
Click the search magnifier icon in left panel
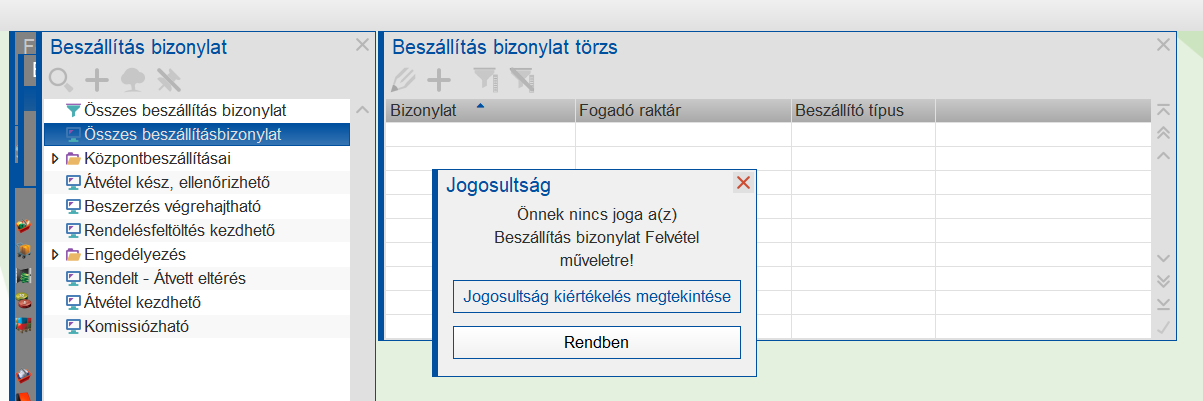click(61, 79)
